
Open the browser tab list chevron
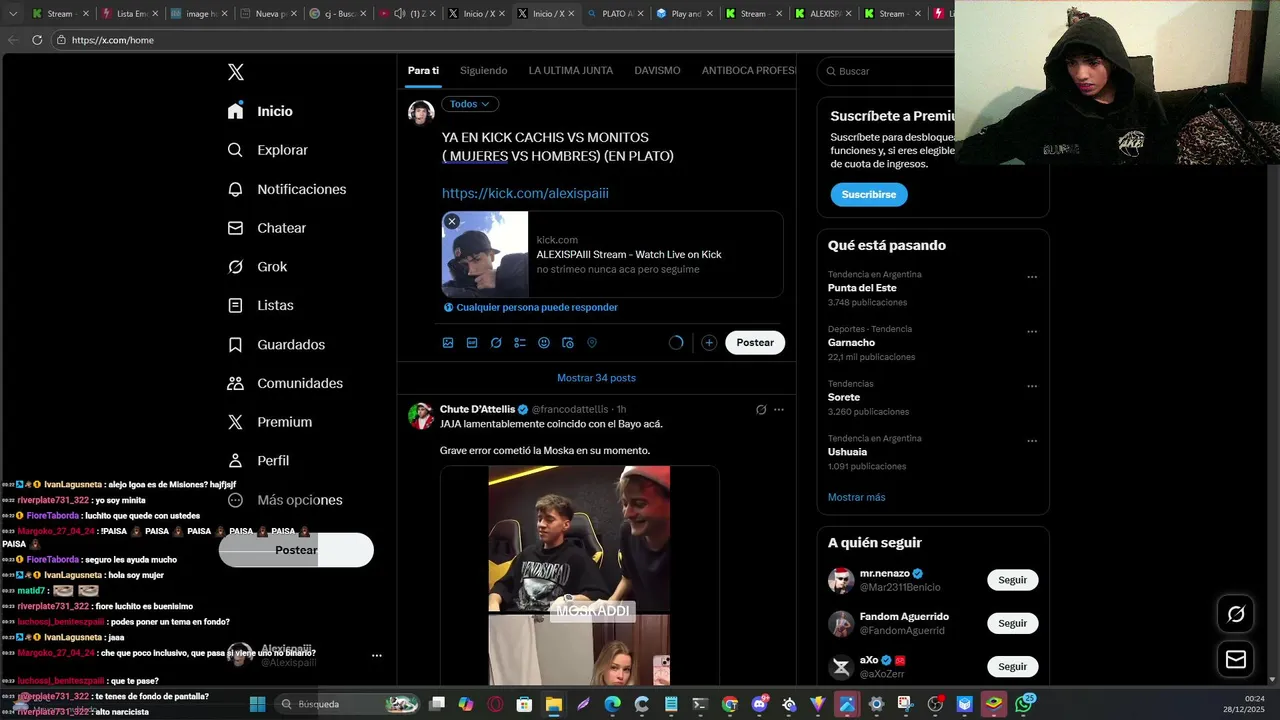[x=13, y=14]
